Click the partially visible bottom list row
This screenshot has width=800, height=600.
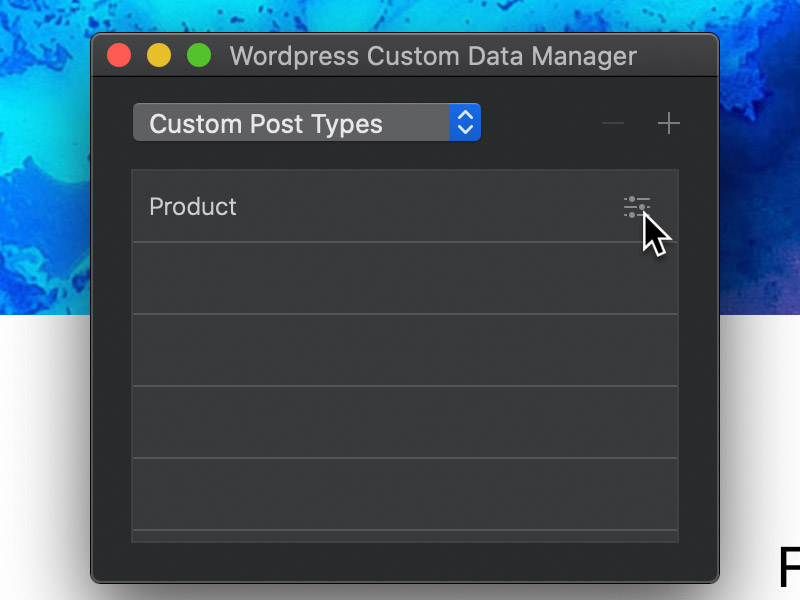pyautogui.click(x=404, y=536)
